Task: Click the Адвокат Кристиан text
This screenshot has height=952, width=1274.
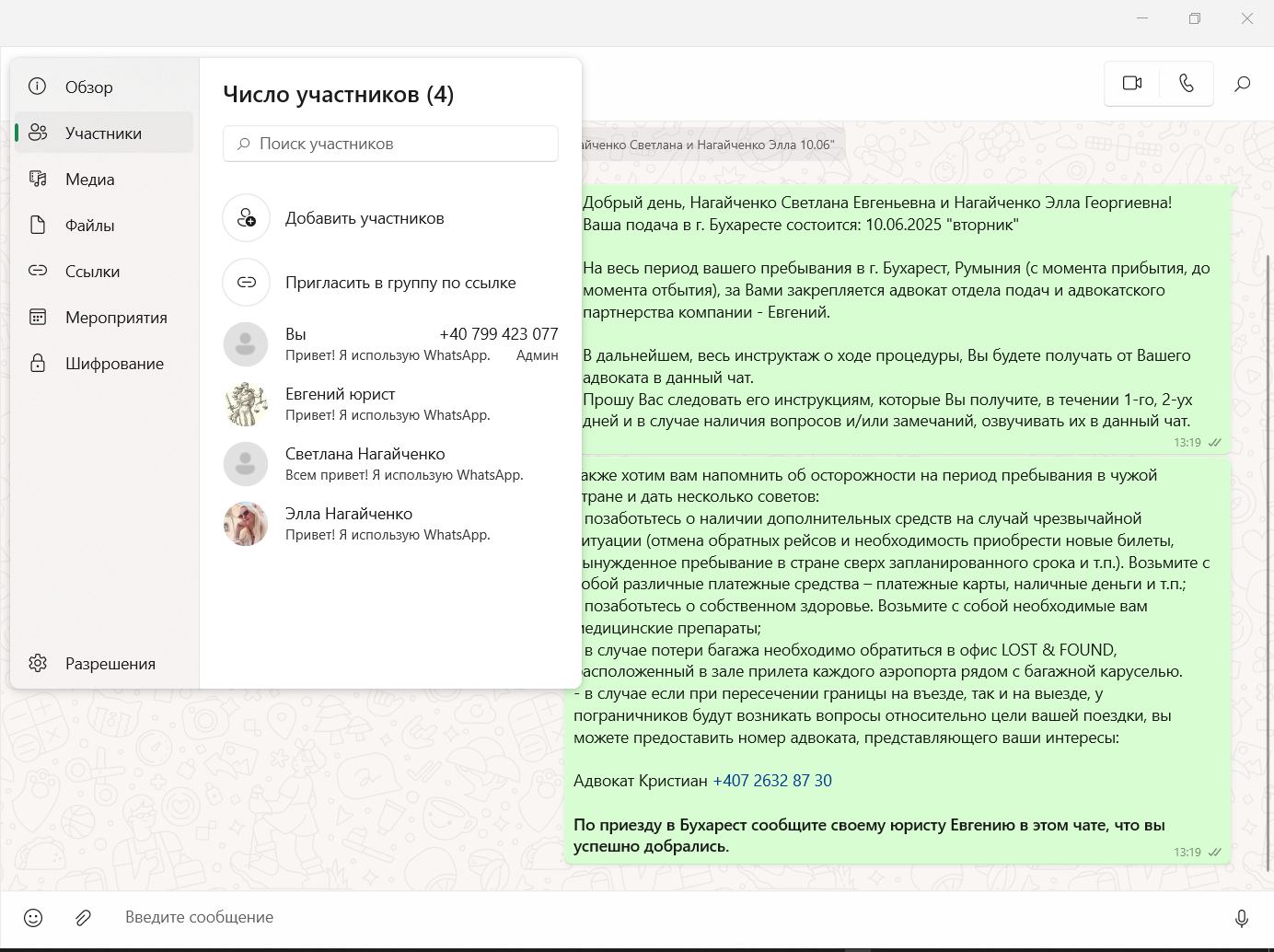Action: (641, 781)
